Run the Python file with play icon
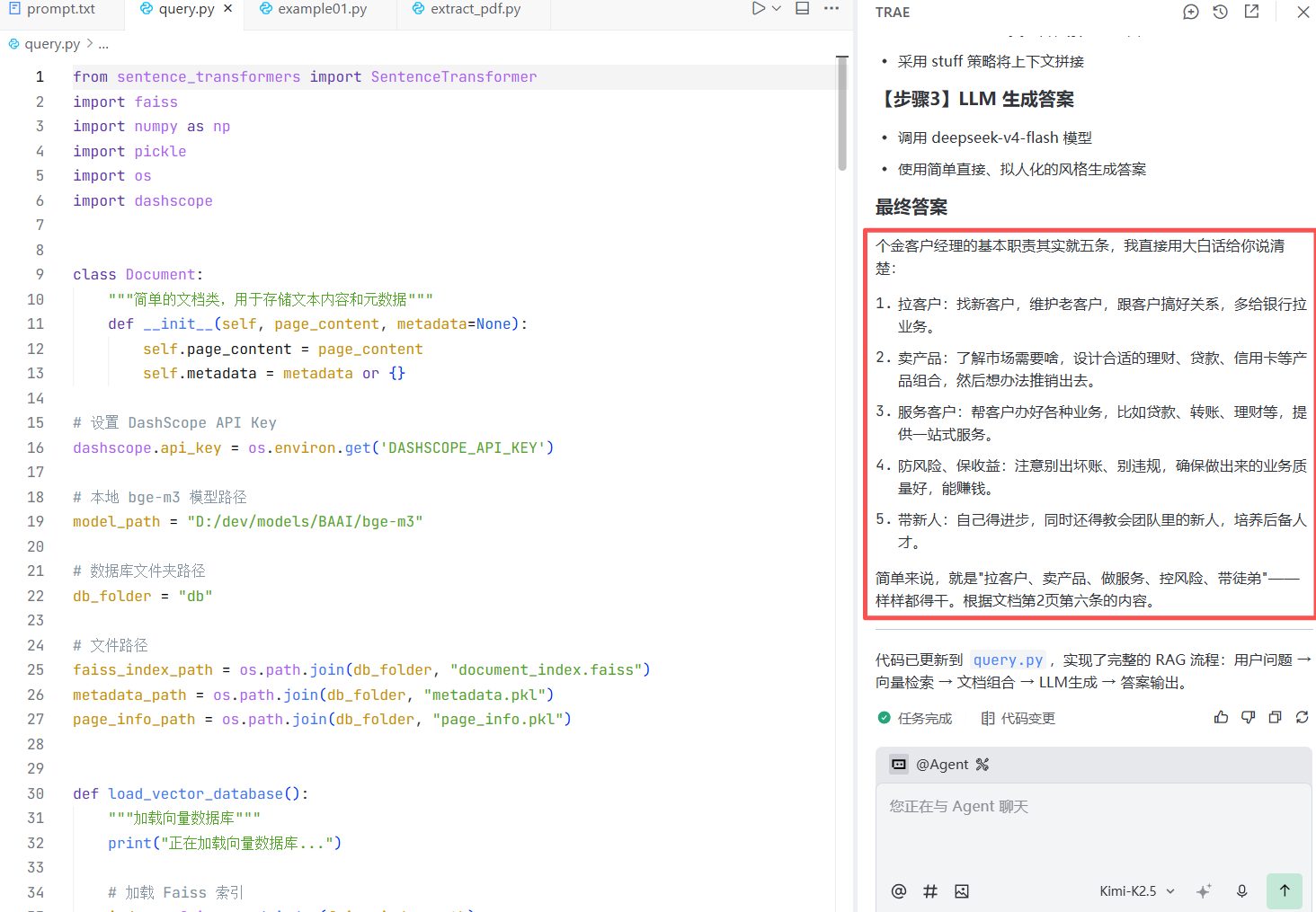This screenshot has width=1316, height=912. click(759, 9)
